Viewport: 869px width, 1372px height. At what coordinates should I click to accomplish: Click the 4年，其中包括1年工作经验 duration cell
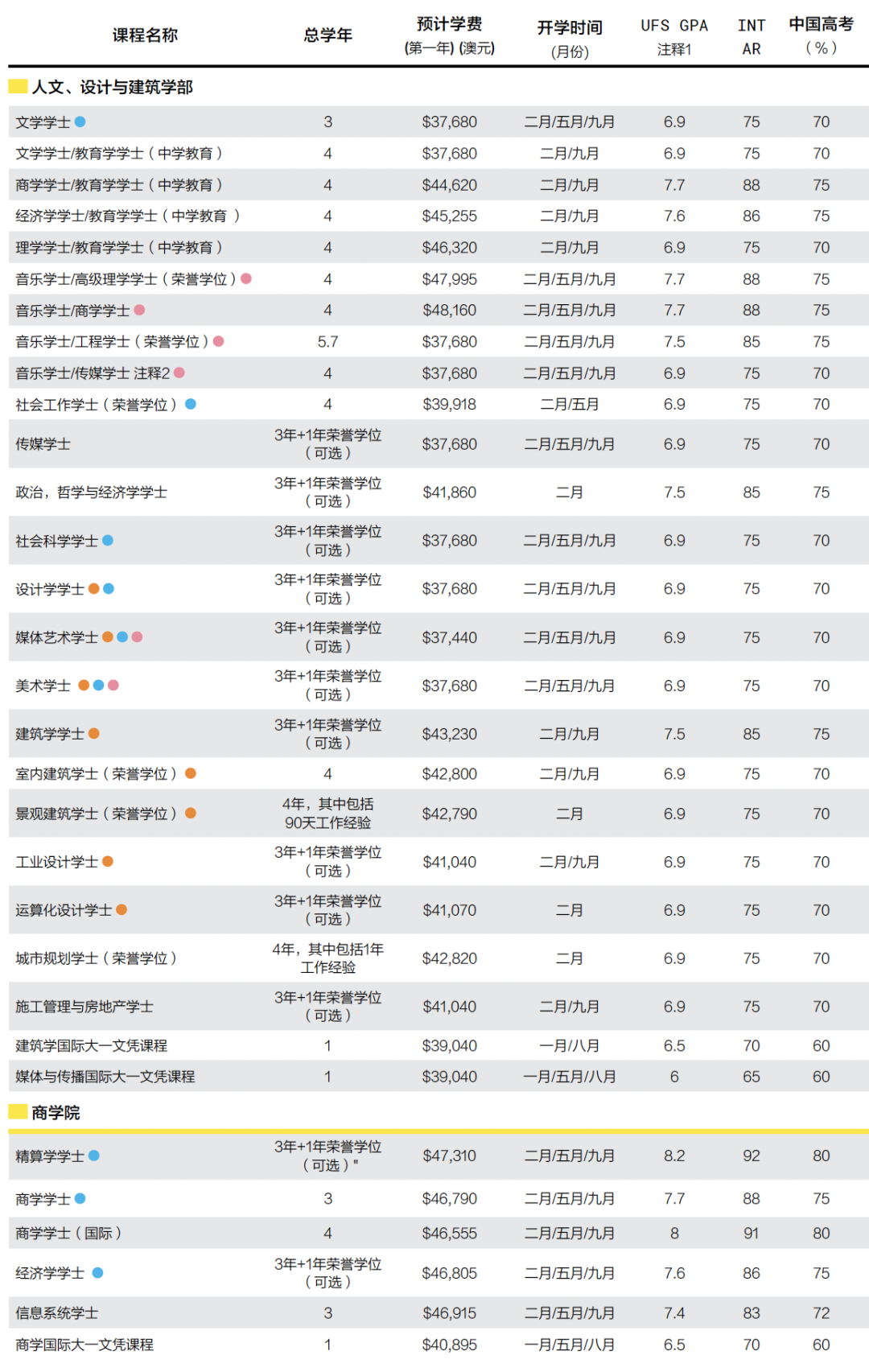point(328,958)
